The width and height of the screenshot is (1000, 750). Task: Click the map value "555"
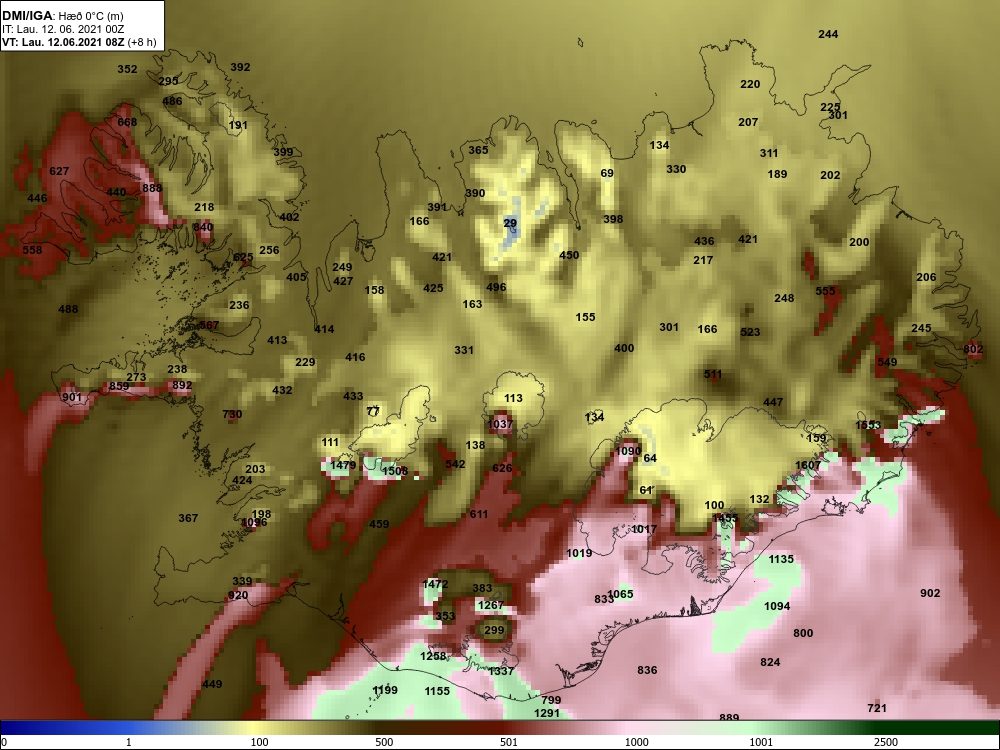825,291
